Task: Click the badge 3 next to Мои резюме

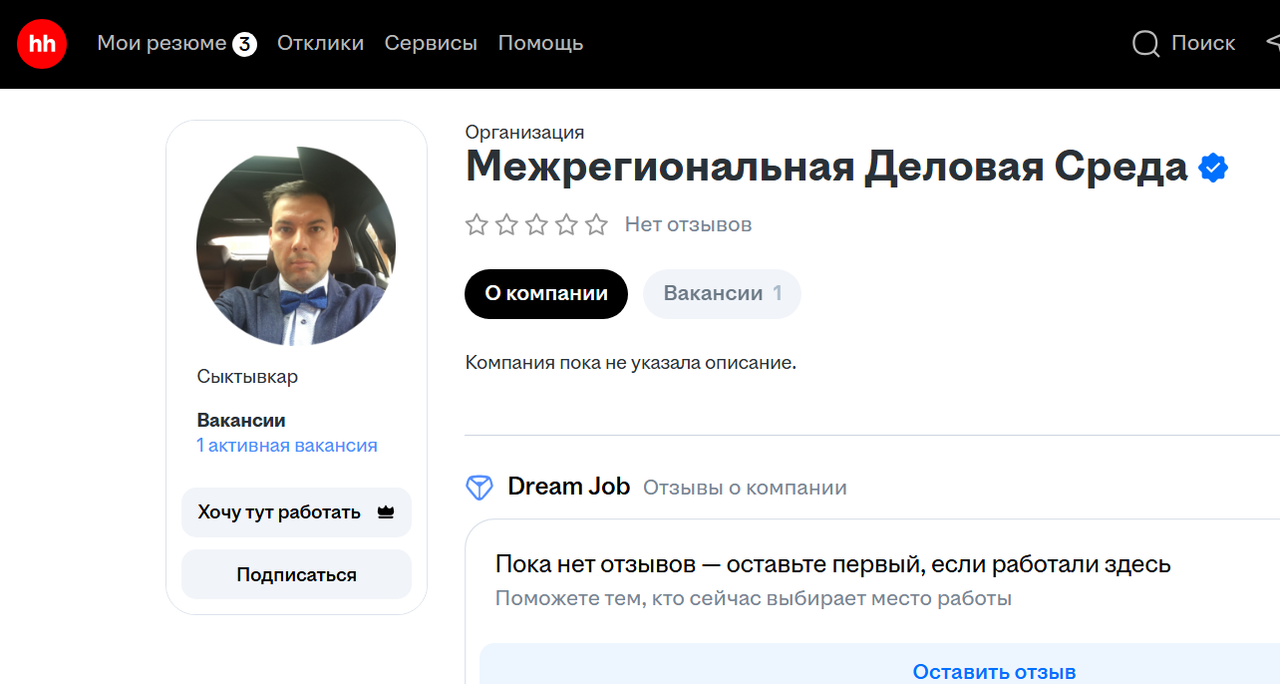Action: coord(245,44)
